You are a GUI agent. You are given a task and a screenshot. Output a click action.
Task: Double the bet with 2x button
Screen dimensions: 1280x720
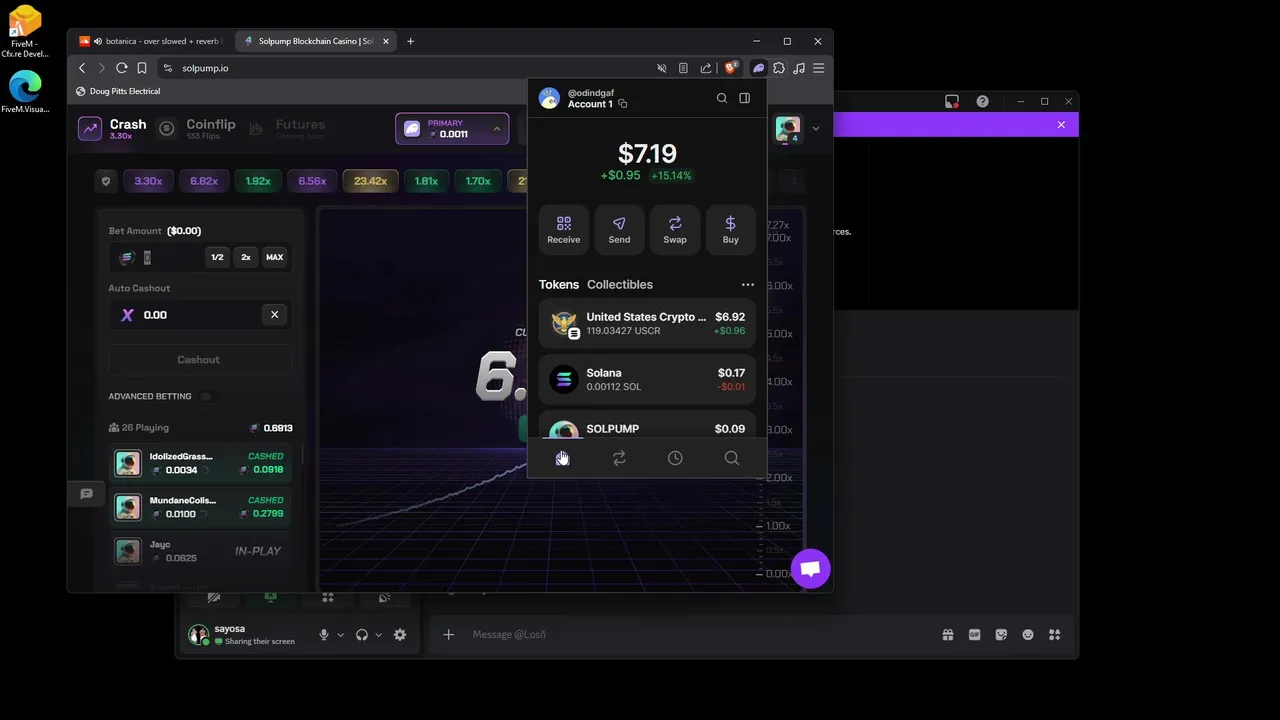(246, 257)
